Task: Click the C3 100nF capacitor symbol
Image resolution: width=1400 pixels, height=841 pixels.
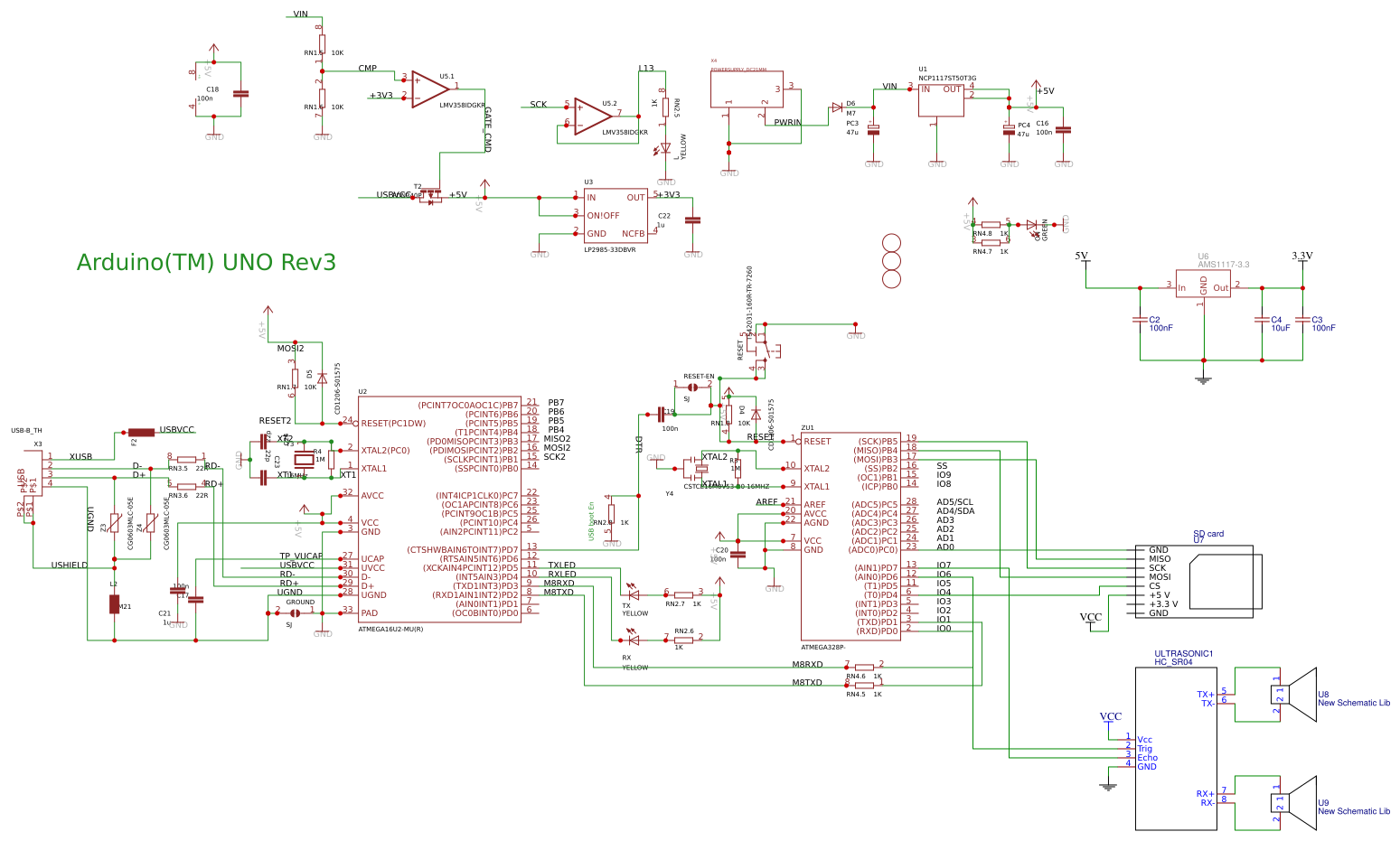Action: pos(1302,320)
